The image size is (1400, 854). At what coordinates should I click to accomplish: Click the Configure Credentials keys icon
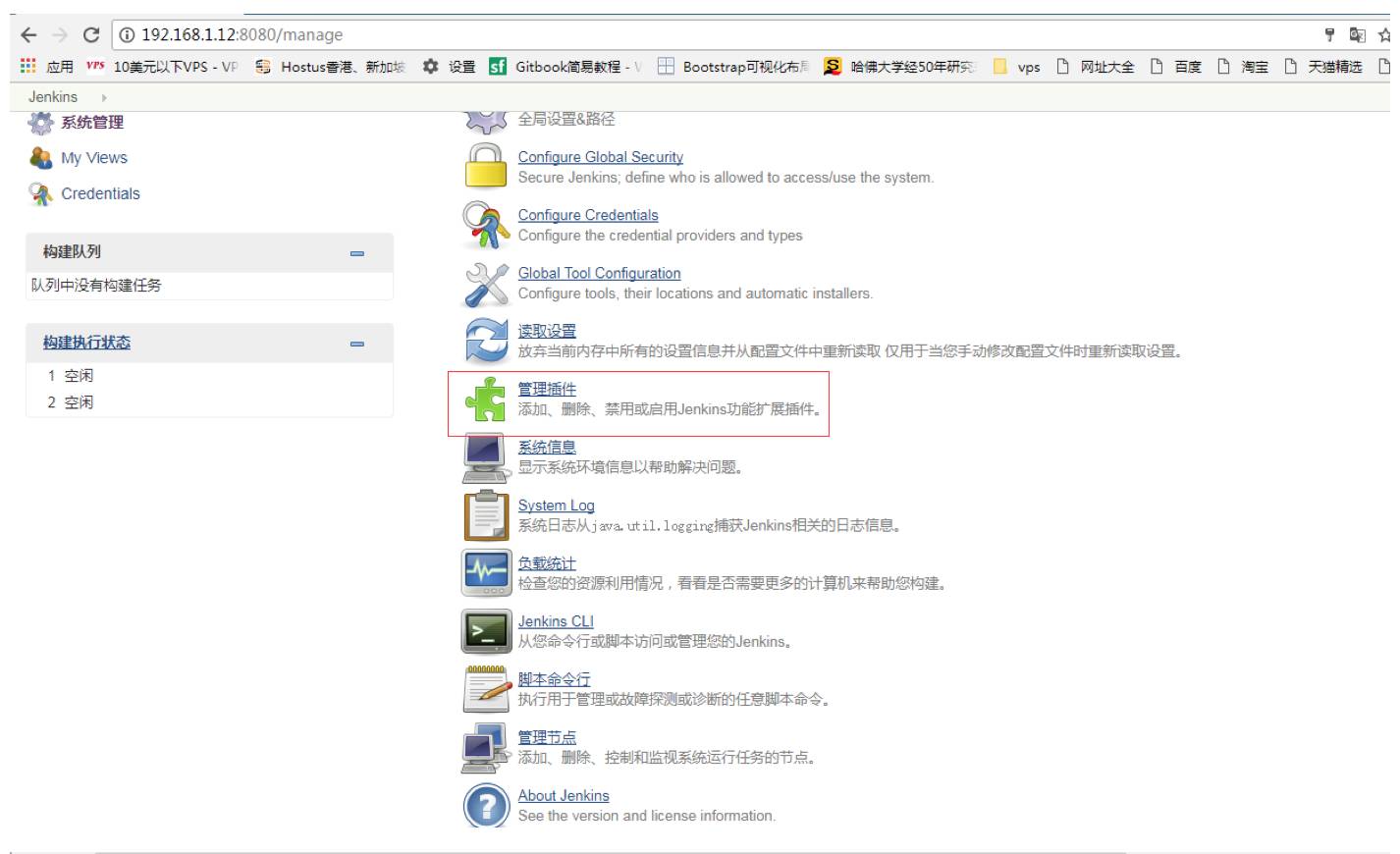point(485,225)
